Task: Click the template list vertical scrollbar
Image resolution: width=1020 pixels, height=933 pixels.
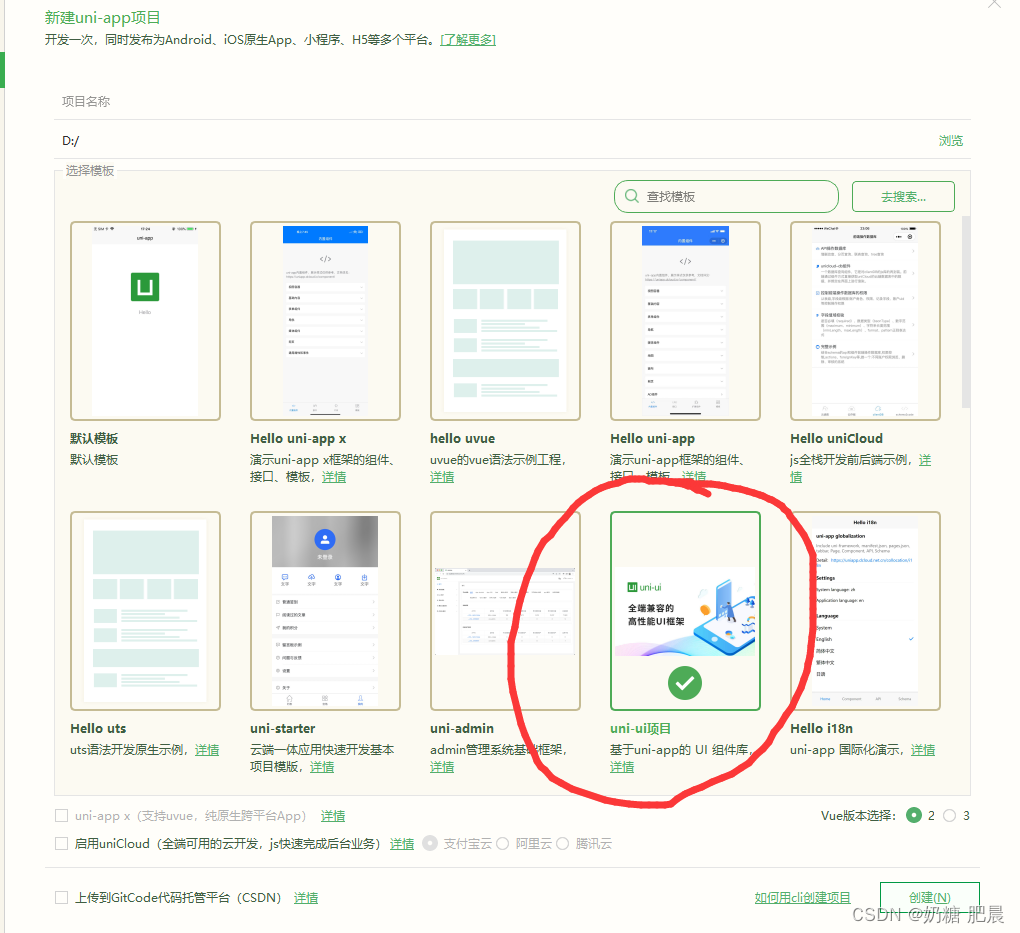Action: (x=965, y=312)
